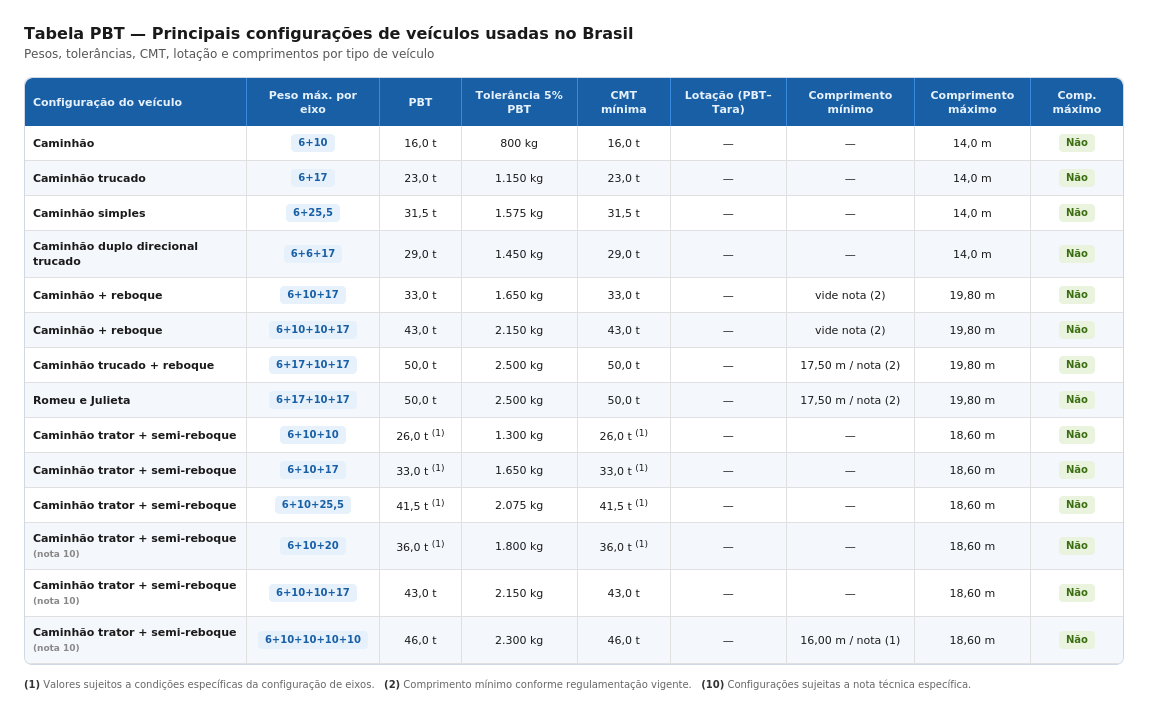Click the "Lotação (PBT–Tara)" column header
1150x717 pixels.
point(728,102)
